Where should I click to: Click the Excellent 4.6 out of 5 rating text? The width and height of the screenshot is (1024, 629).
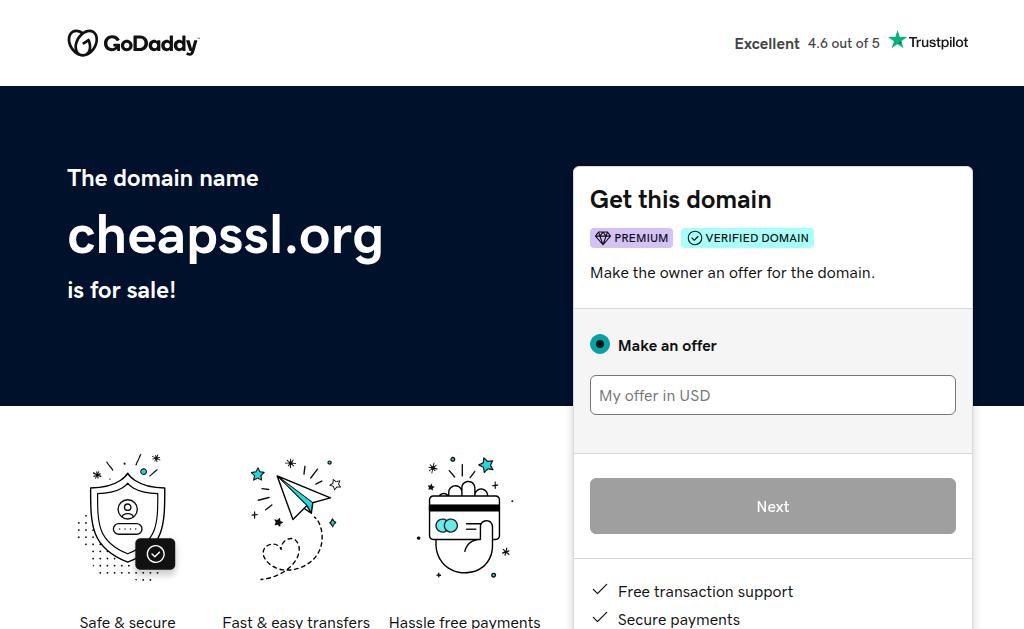click(x=807, y=43)
